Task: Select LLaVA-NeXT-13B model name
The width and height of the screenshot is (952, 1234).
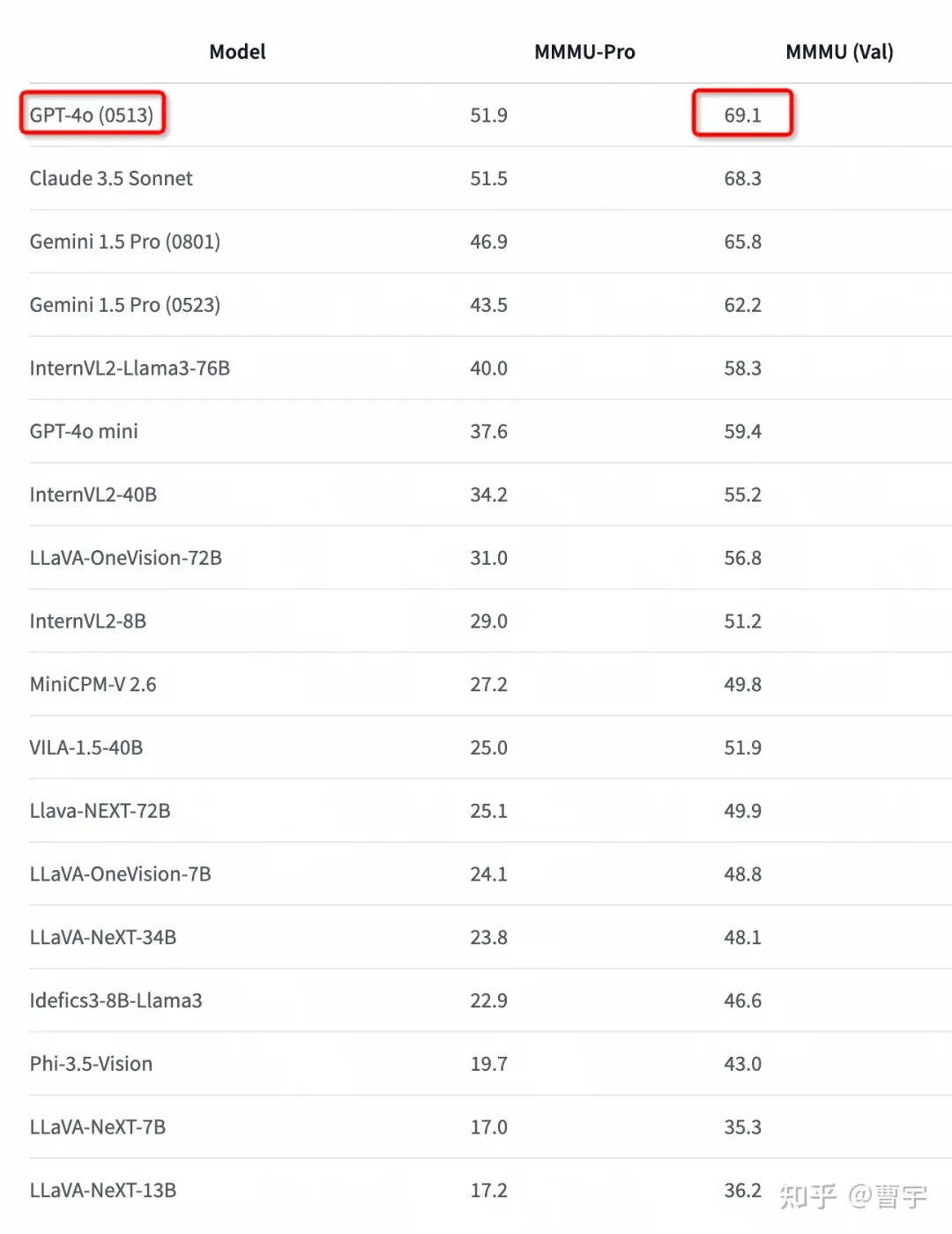Action: 103,1190
